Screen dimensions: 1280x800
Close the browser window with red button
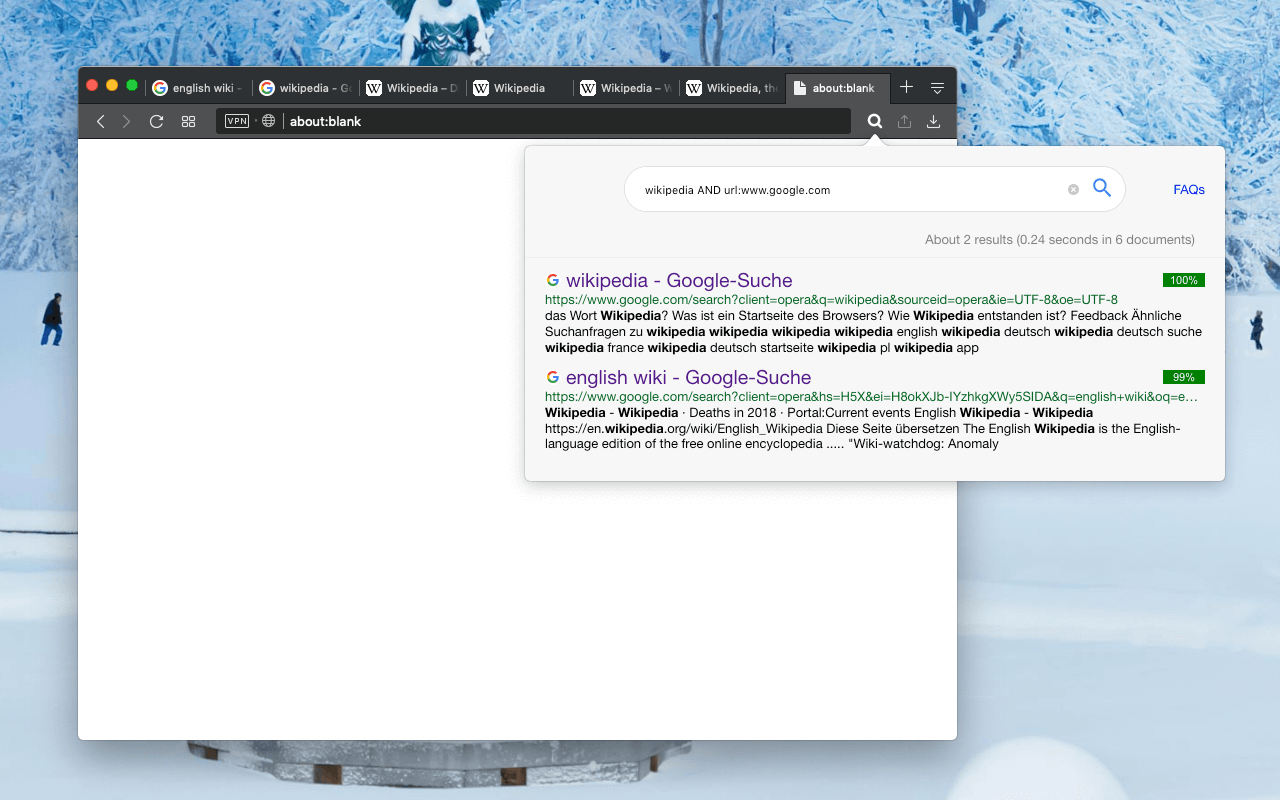[92, 85]
